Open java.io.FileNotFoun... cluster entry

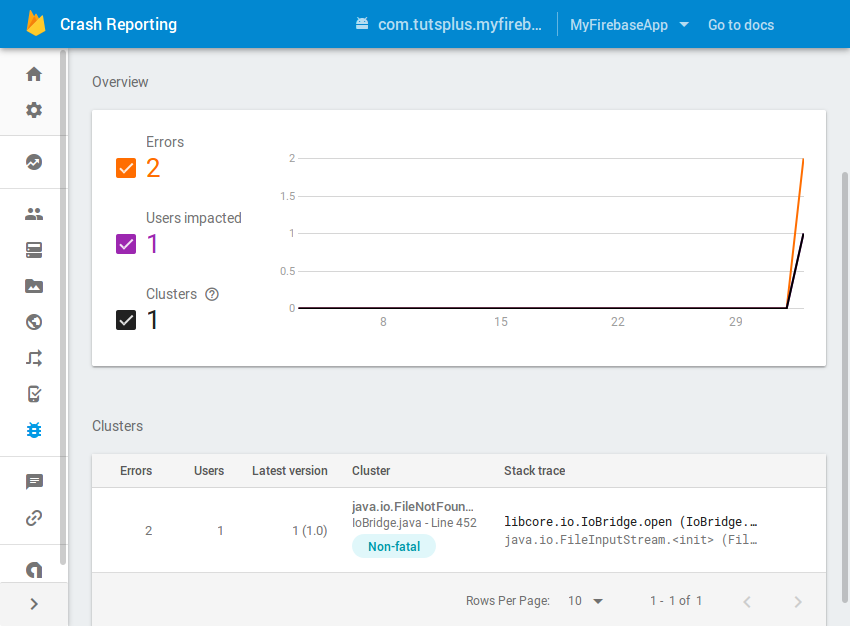[x=413, y=506]
